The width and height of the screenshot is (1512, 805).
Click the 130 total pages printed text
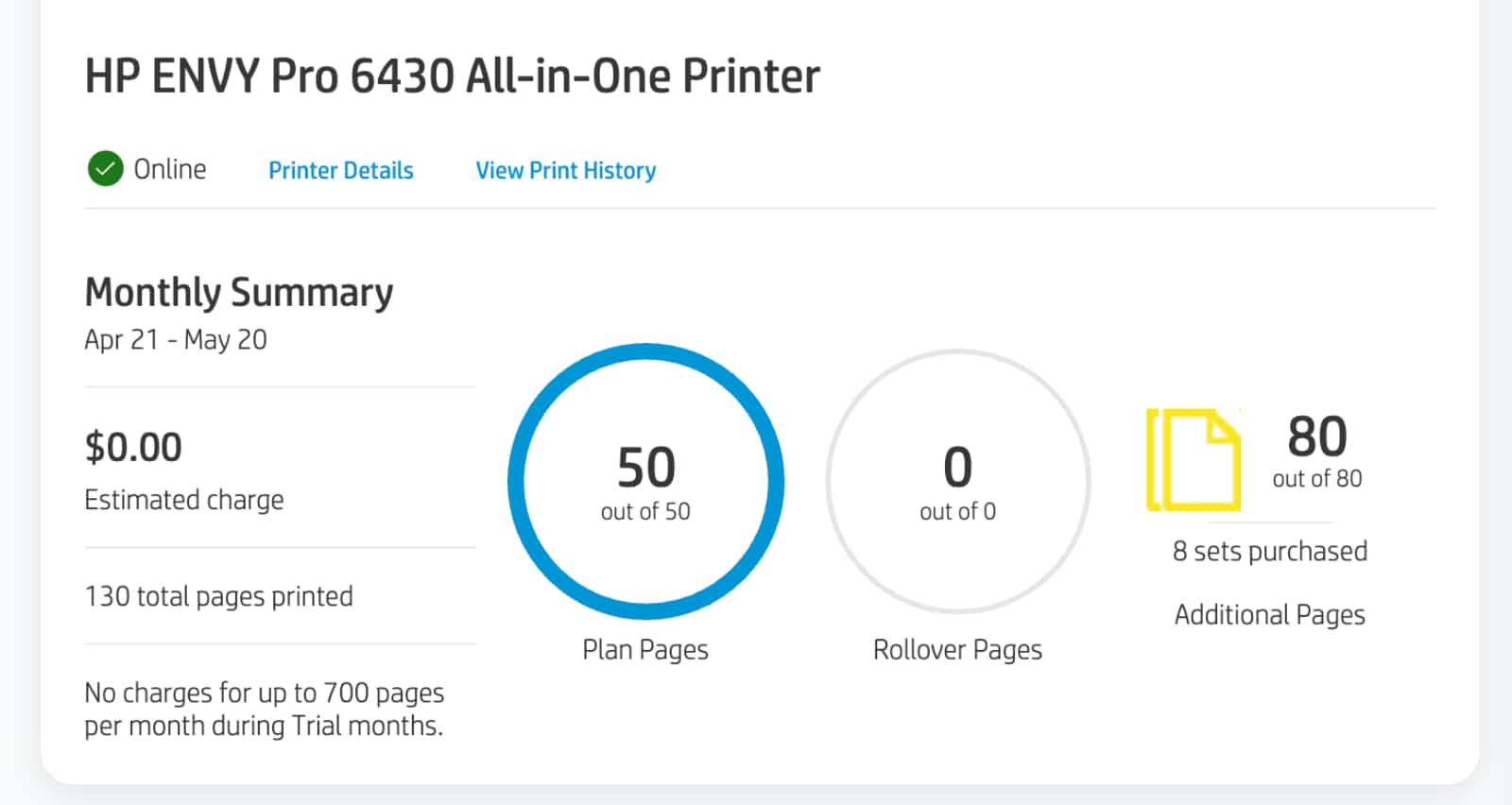[x=218, y=596]
